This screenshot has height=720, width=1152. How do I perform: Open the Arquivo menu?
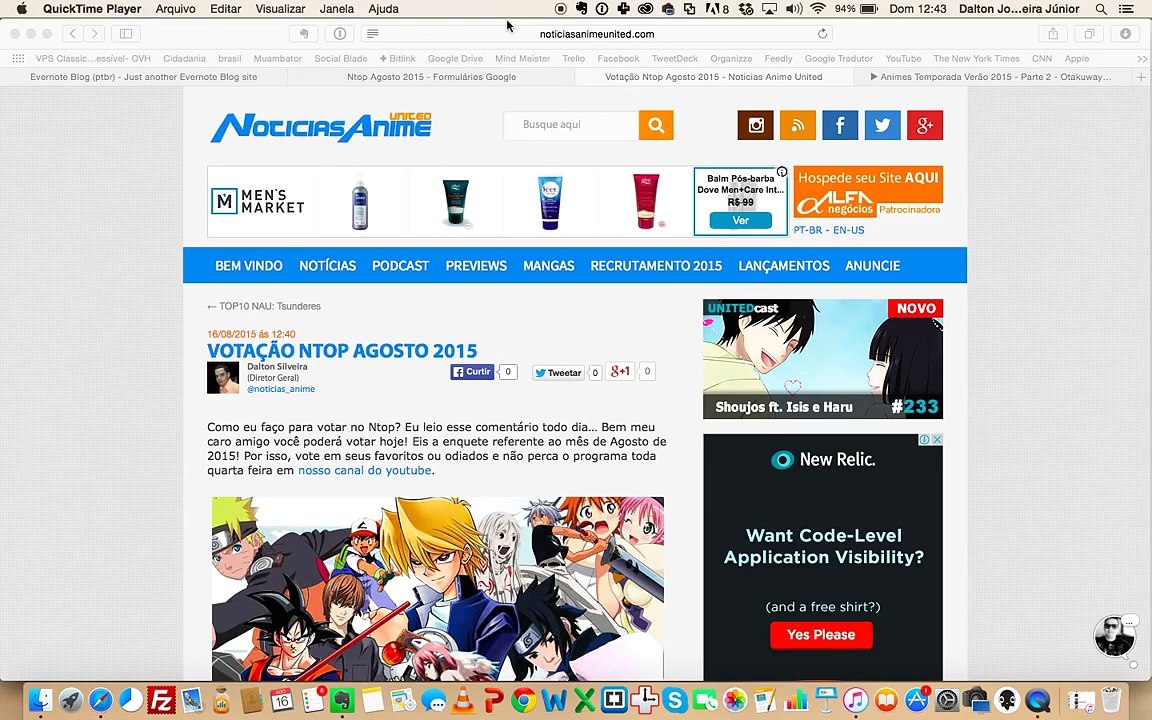tap(176, 9)
